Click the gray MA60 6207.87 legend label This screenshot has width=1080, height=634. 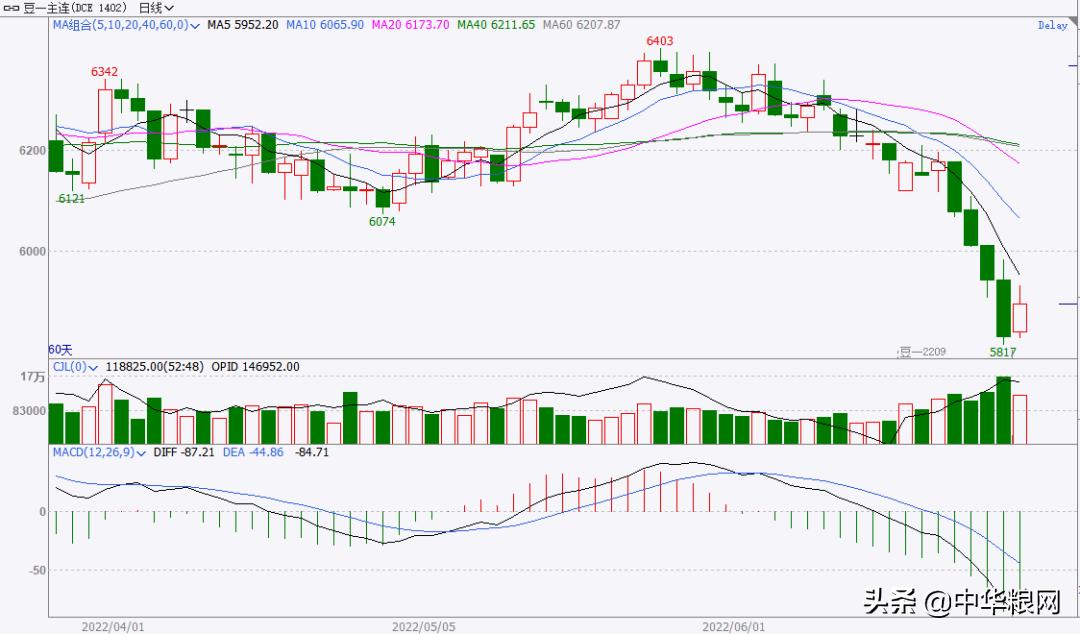[583, 25]
